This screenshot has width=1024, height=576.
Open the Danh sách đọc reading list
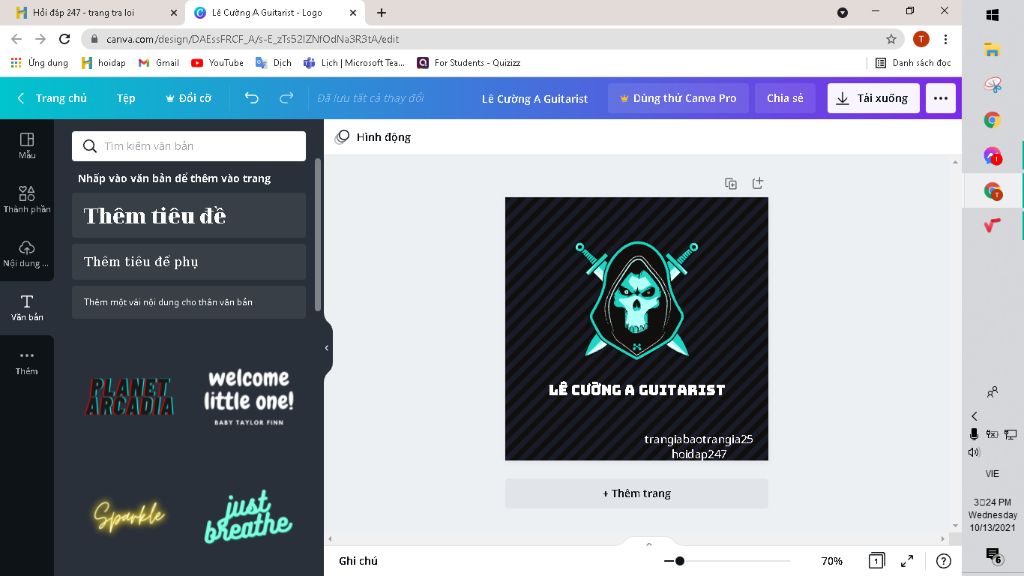(x=913, y=63)
